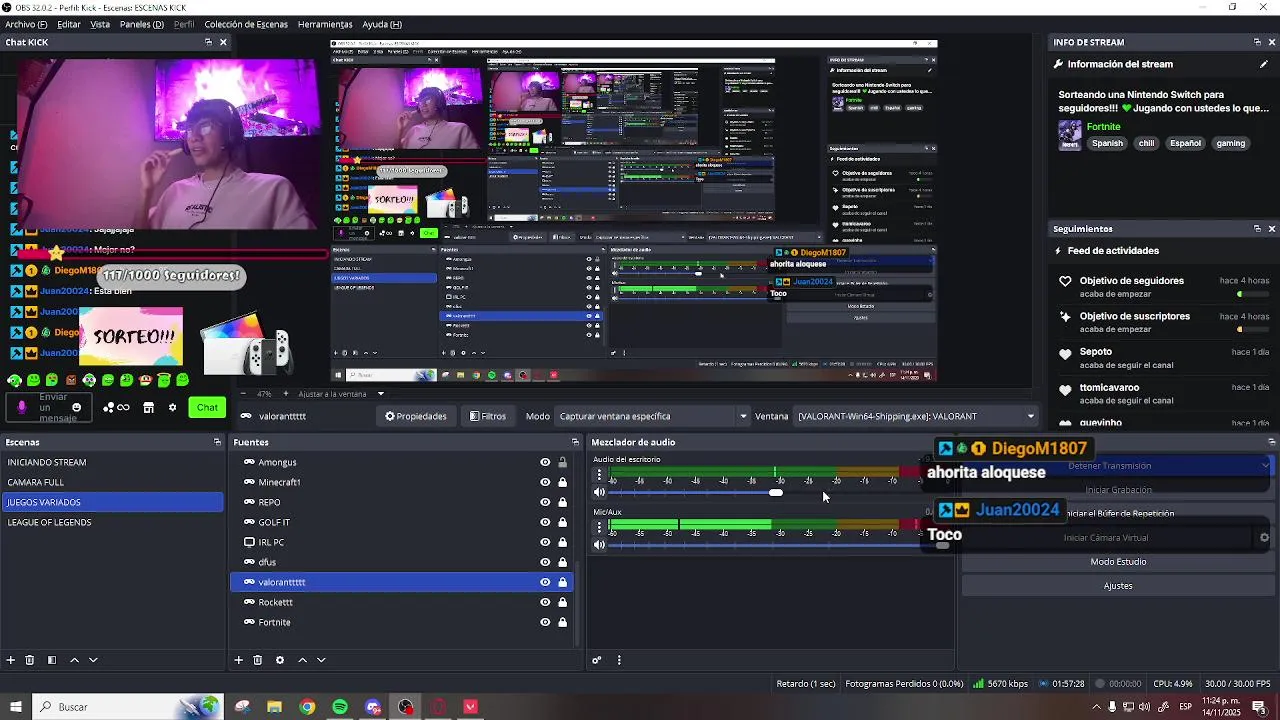Open the Ventana window selection dropdown
The image size is (1280, 720).
pos(915,416)
